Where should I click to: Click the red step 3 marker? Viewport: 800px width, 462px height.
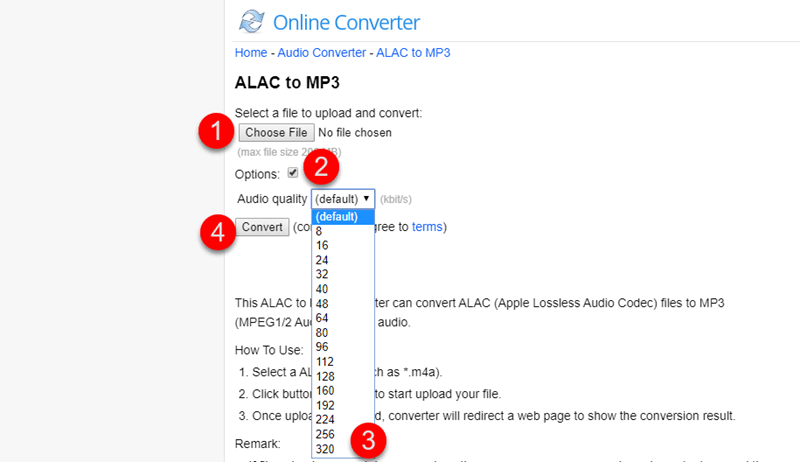click(x=368, y=437)
